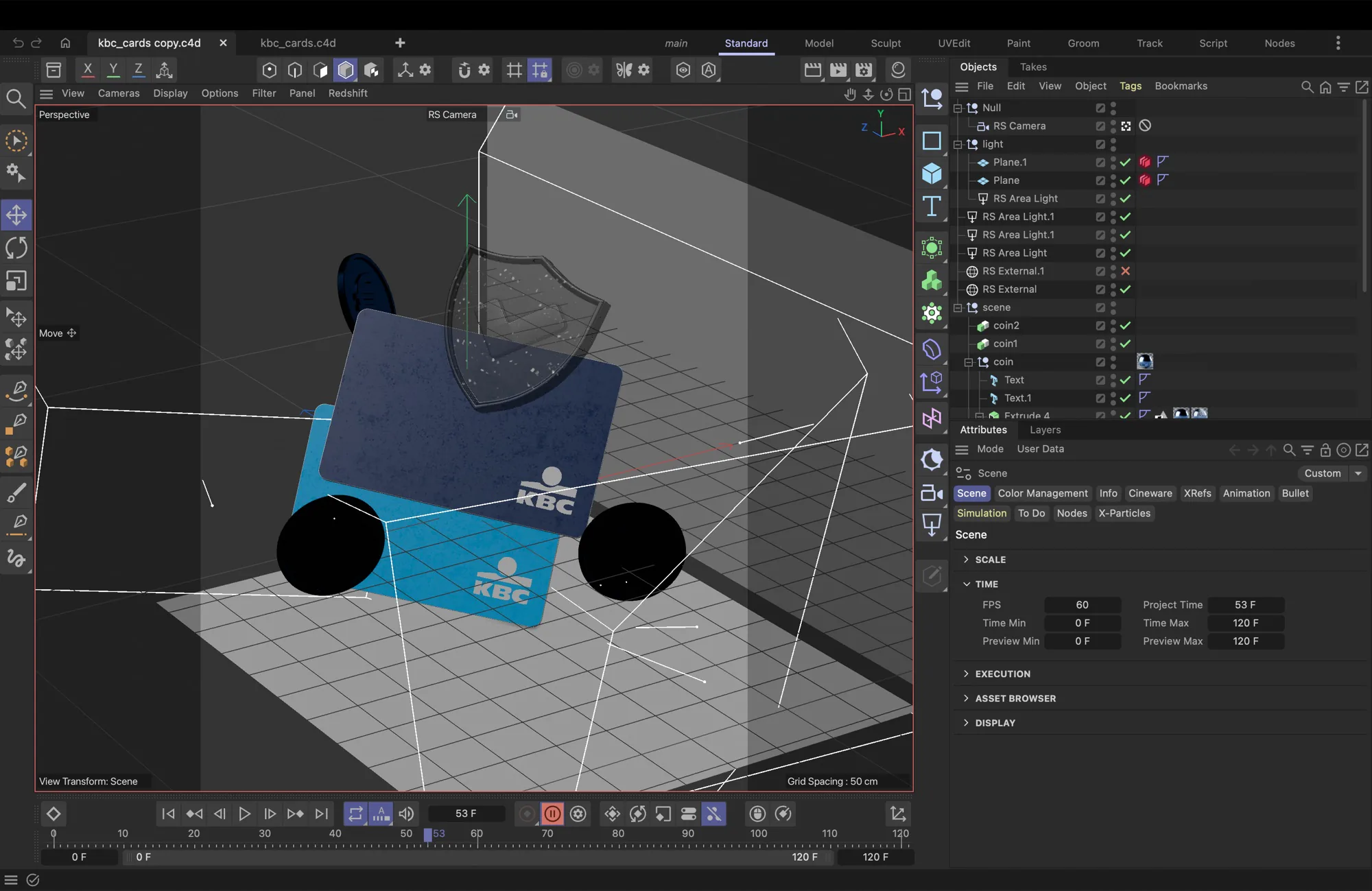Edit the FPS value field
Screen dimensions: 1372x891
click(x=1082, y=605)
